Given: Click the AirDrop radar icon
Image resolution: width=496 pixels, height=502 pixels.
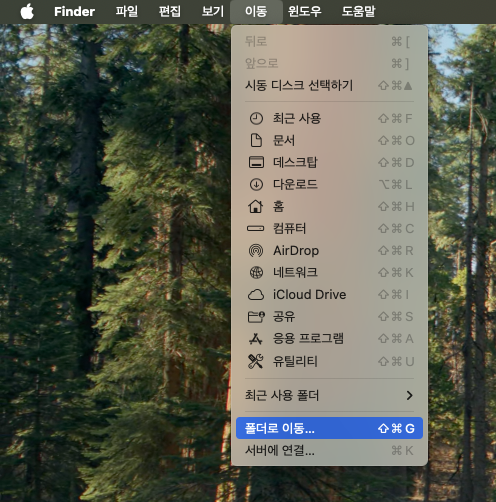Looking at the screenshot, I should (256, 250).
